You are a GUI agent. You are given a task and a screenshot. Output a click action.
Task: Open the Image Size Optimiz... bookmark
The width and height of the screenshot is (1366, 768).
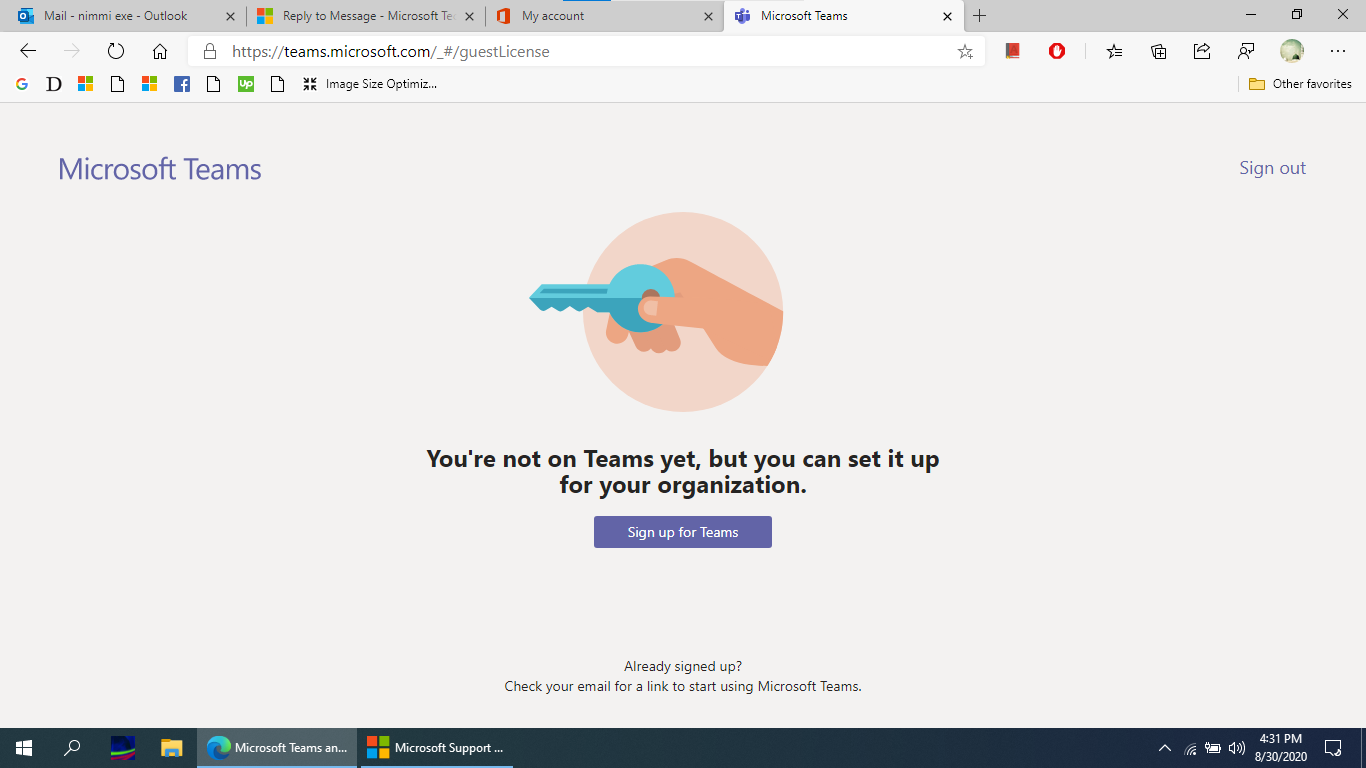pyautogui.click(x=370, y=84)
